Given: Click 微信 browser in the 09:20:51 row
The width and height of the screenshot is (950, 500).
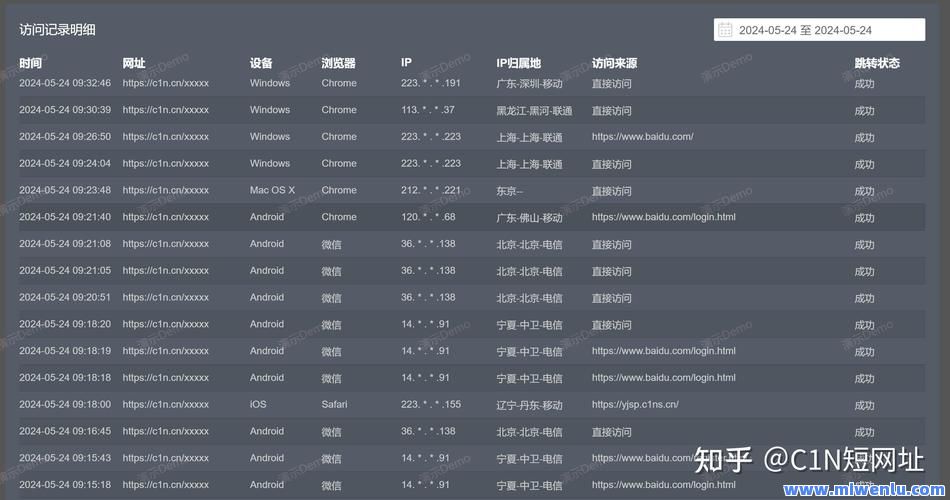Looking at the screenshot, I should point(331,298).
